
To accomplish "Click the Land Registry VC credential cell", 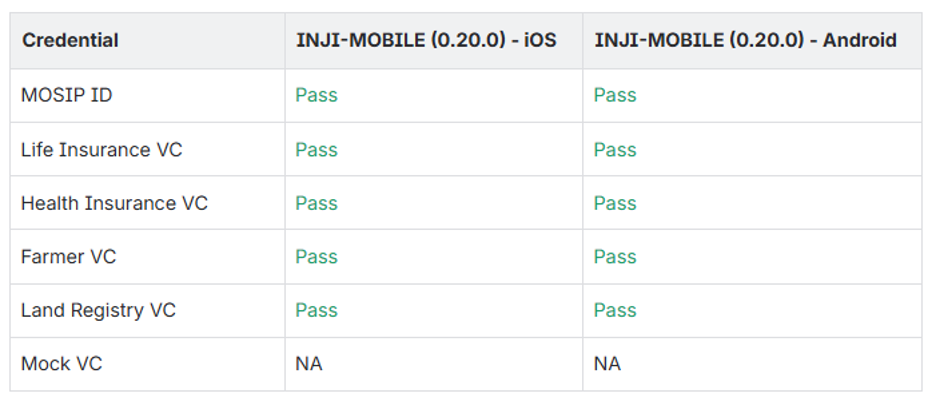I will (x=98, y=310).
